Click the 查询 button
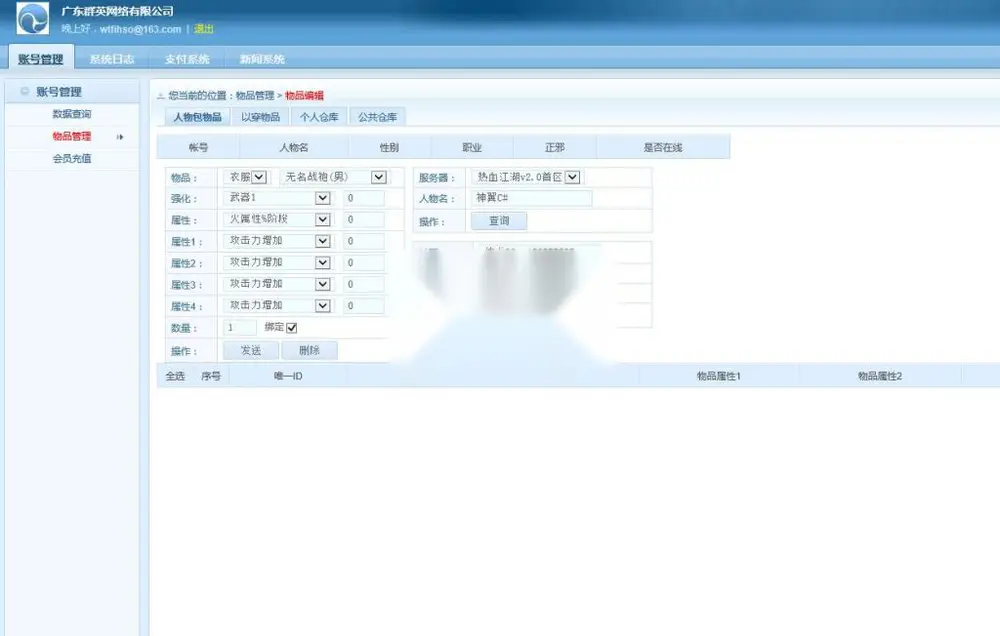Viewport: 1000px width, 636px height. [499, 221]
